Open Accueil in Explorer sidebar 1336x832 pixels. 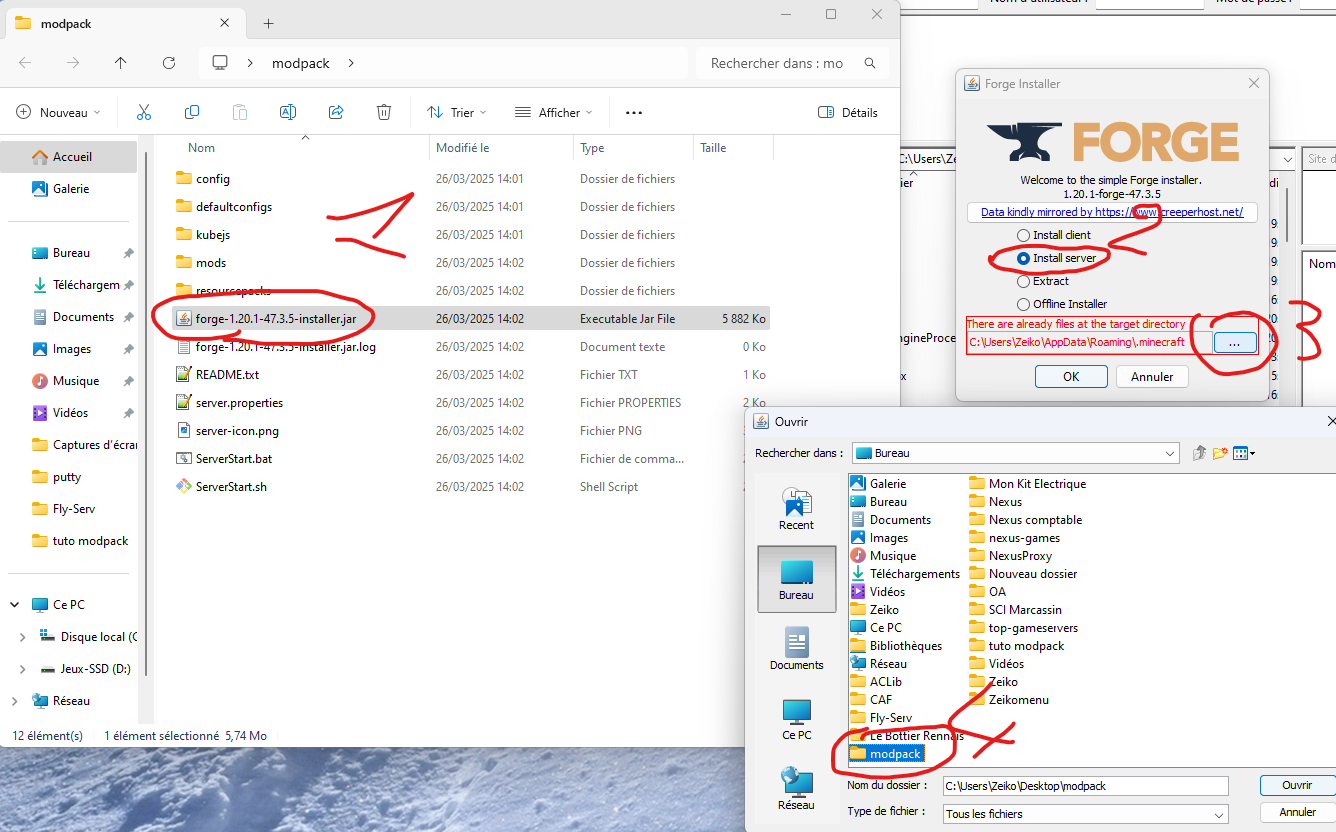coord(68,156)
